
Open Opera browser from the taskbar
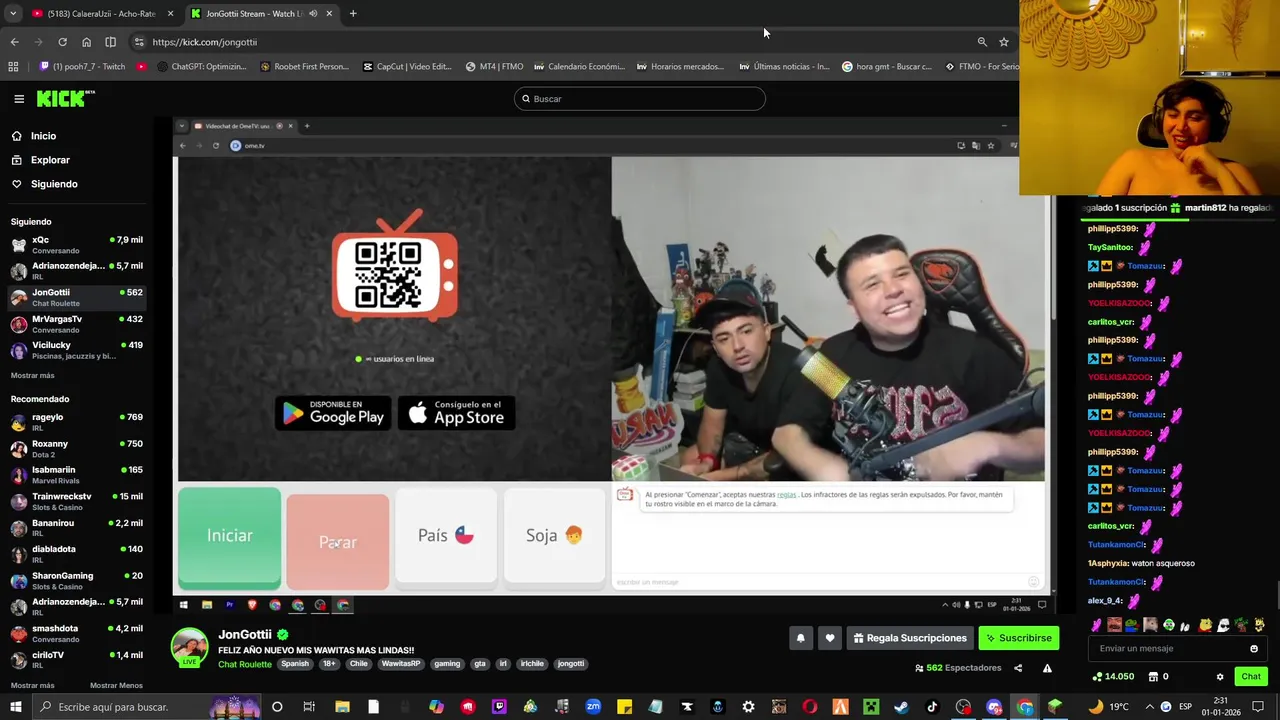point(809,707)
